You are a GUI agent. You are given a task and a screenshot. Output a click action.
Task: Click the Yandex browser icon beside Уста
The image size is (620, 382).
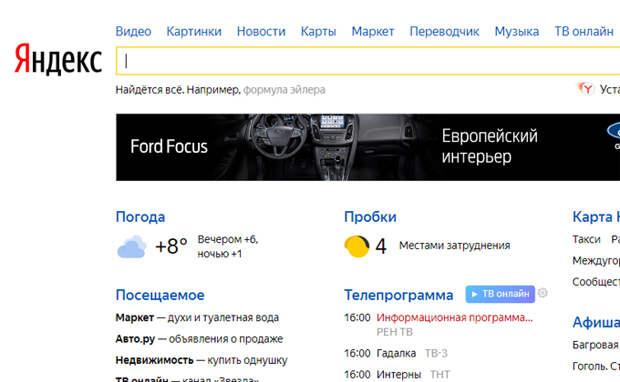[x=586, y=89]
